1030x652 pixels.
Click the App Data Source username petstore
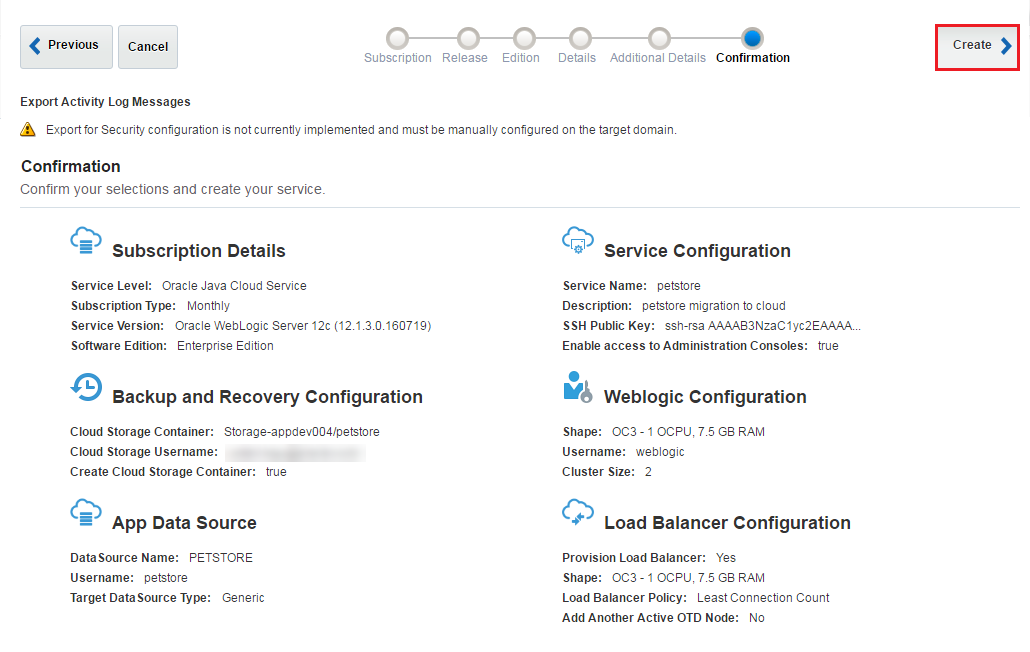[x=166, y=578]
